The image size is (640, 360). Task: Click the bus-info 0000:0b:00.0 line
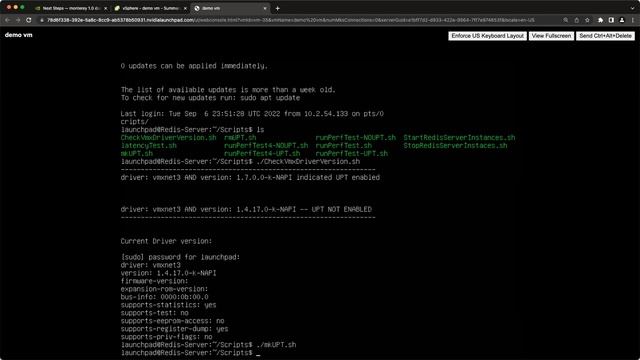pyautogui.click(x=164, y=297)
